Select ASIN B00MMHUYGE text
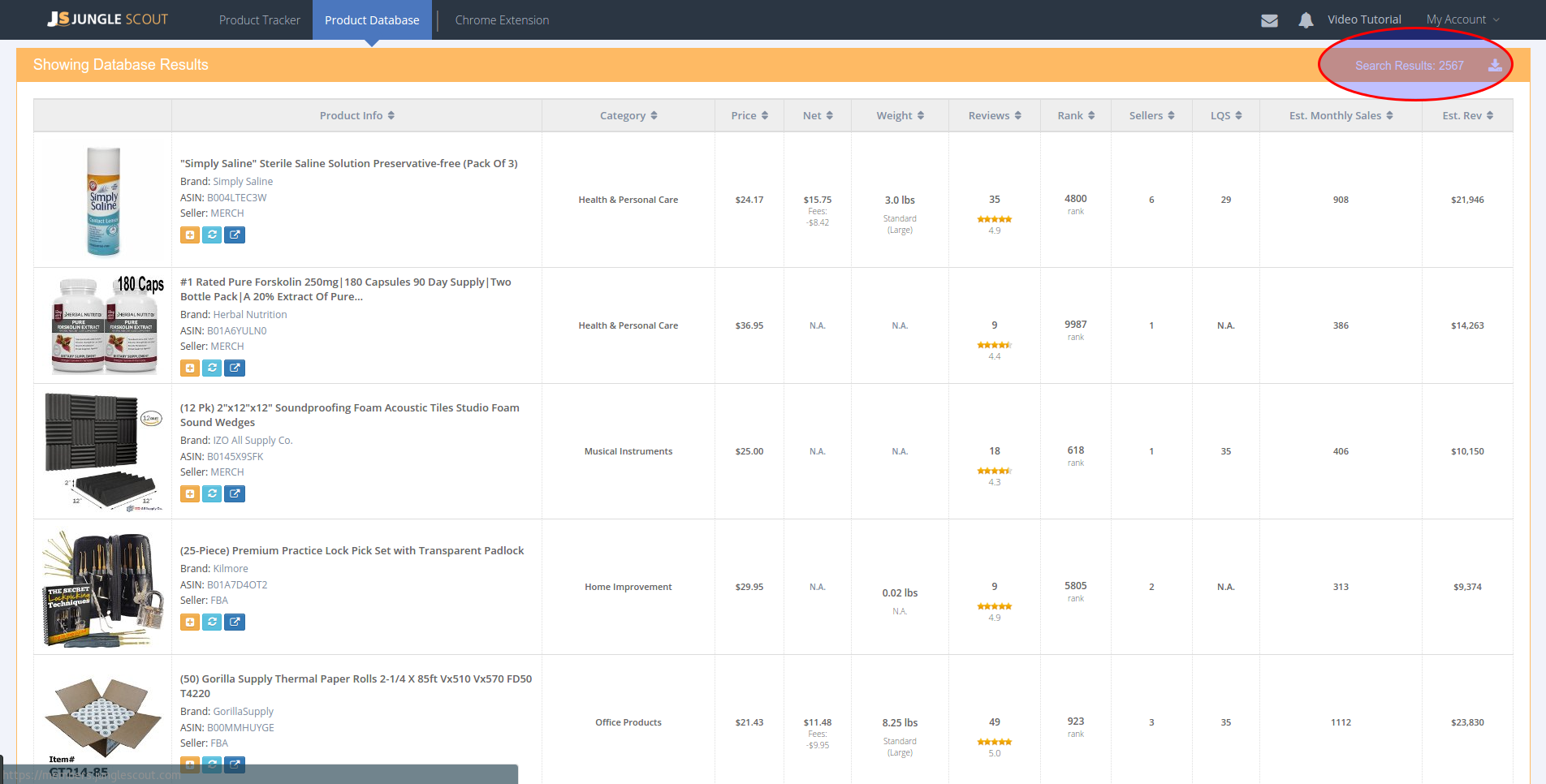 (x=240, y=728)
